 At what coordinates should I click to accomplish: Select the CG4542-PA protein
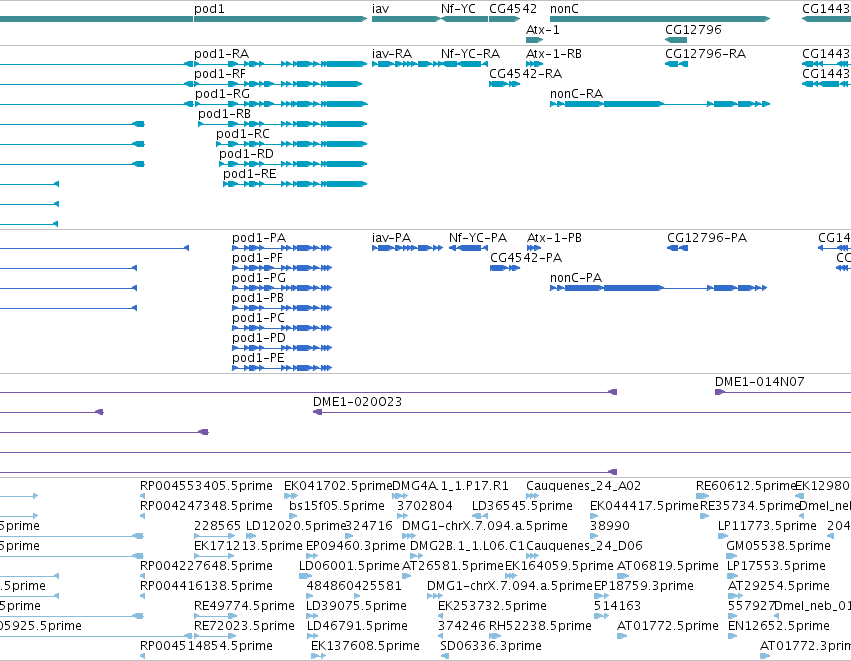point(526,258)
